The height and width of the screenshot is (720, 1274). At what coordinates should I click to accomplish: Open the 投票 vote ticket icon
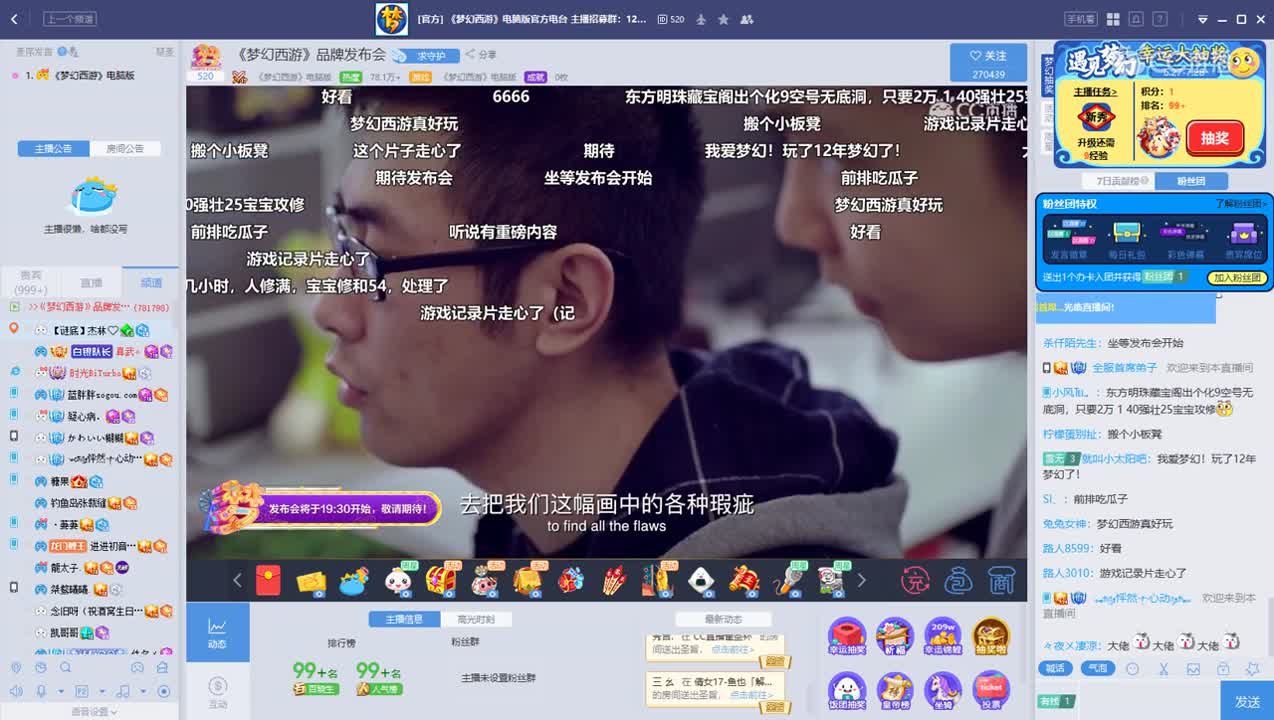tap(991, 692)
